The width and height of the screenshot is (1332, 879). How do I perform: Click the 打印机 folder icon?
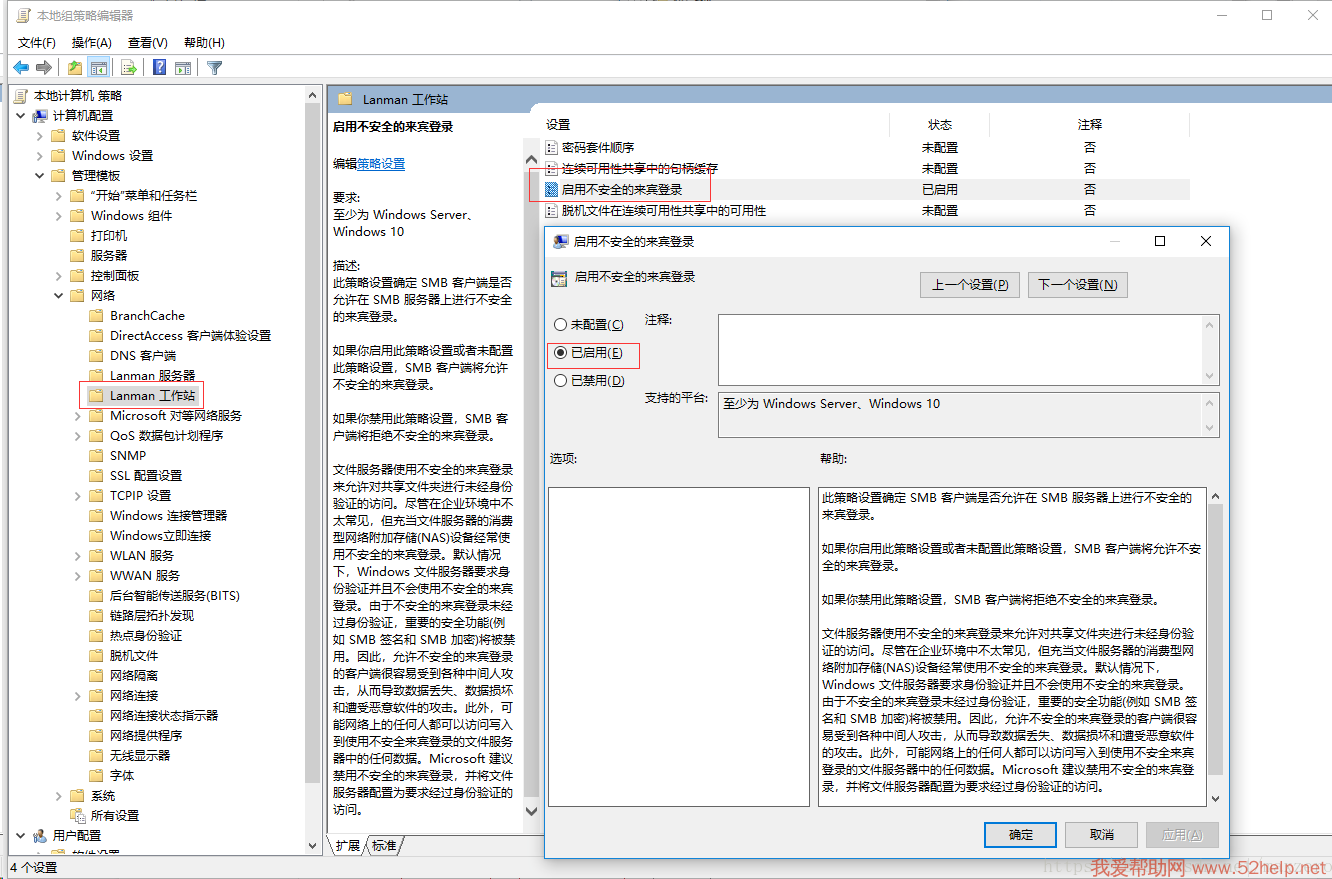pos(78,235)
